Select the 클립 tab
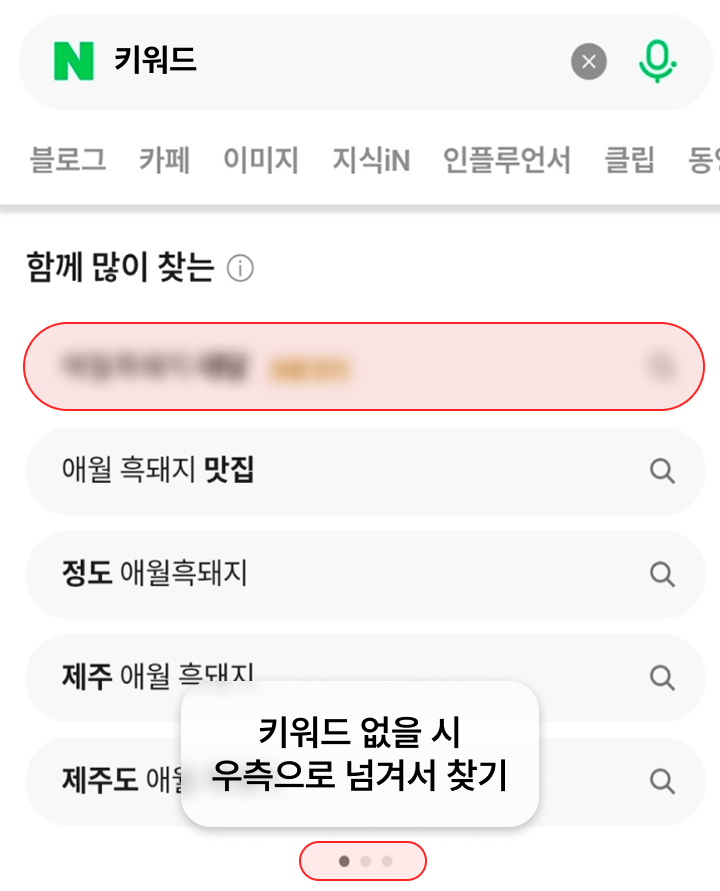720x891 pixels. [x=630, y=160]
